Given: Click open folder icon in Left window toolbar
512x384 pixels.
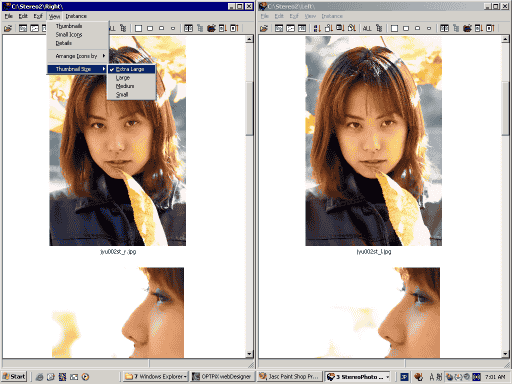Looking at the screenshot, I should point(264,29).
